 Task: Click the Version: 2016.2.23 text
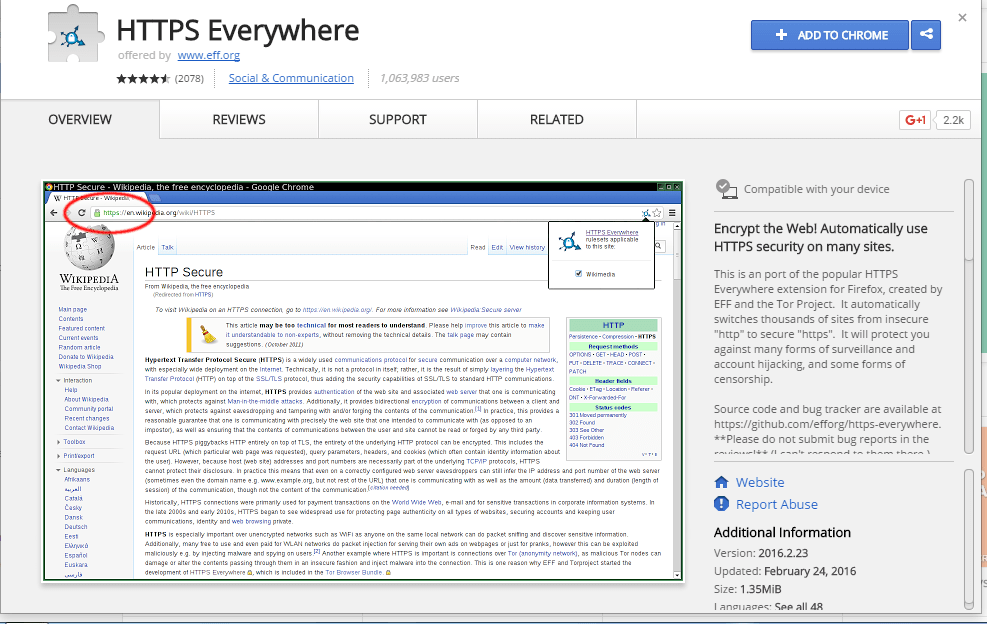click(x=761, y=553)
